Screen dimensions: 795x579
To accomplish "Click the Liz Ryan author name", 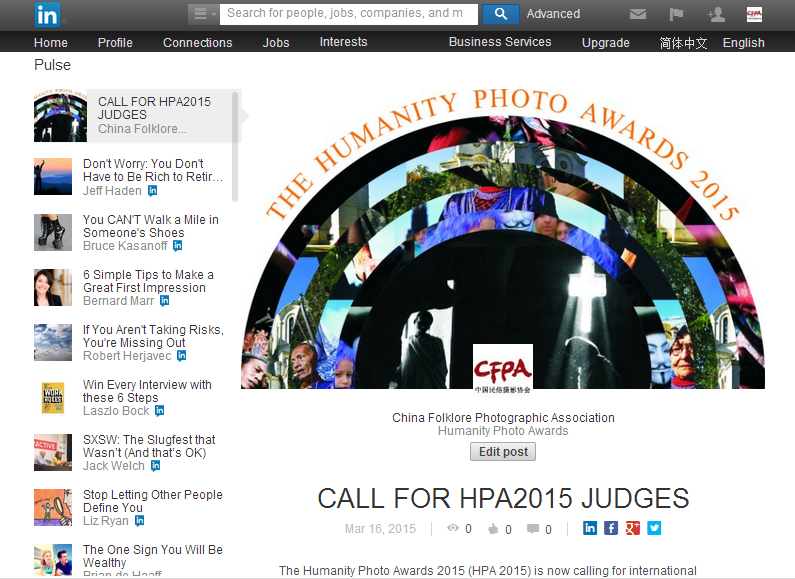I will point(106,521).
